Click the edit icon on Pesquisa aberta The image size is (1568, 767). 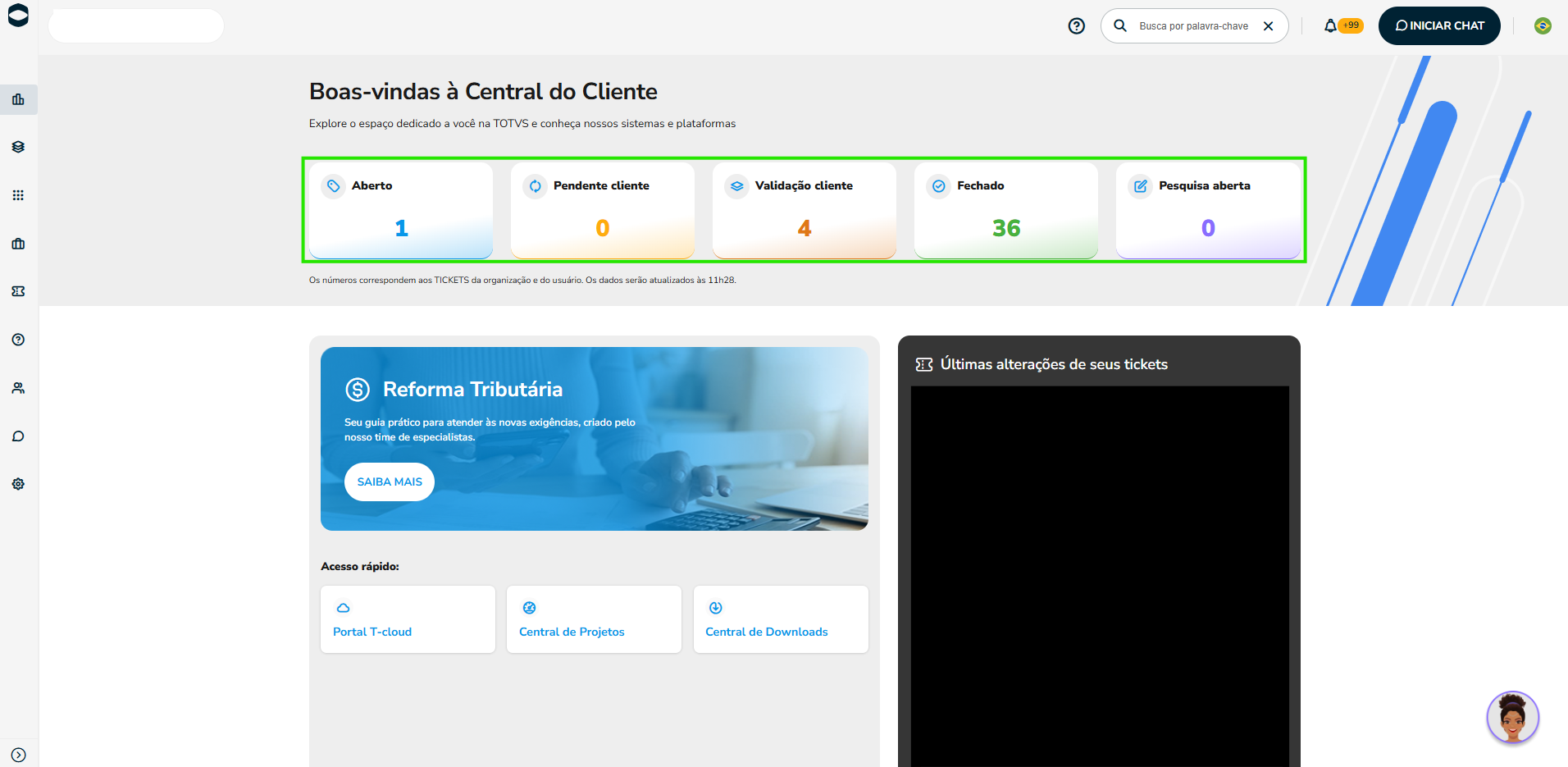click(1140, 186)
